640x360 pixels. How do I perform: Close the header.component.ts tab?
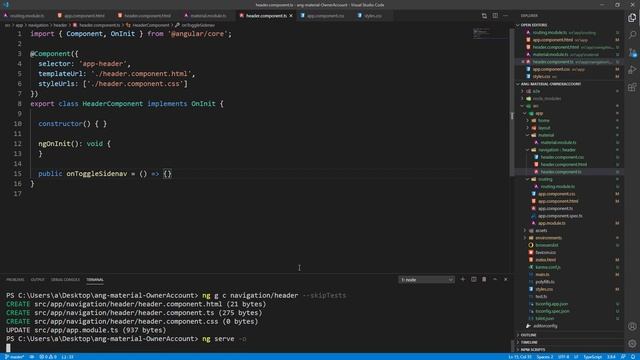291,16
